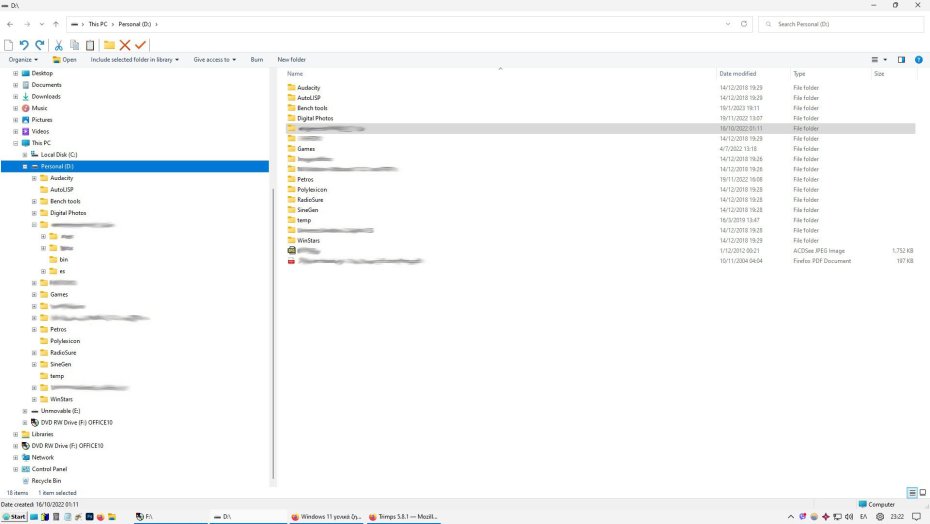Select the Audacity folder in the file list
This screenshot has width=930, height=524.
click(x=308, y=88)
